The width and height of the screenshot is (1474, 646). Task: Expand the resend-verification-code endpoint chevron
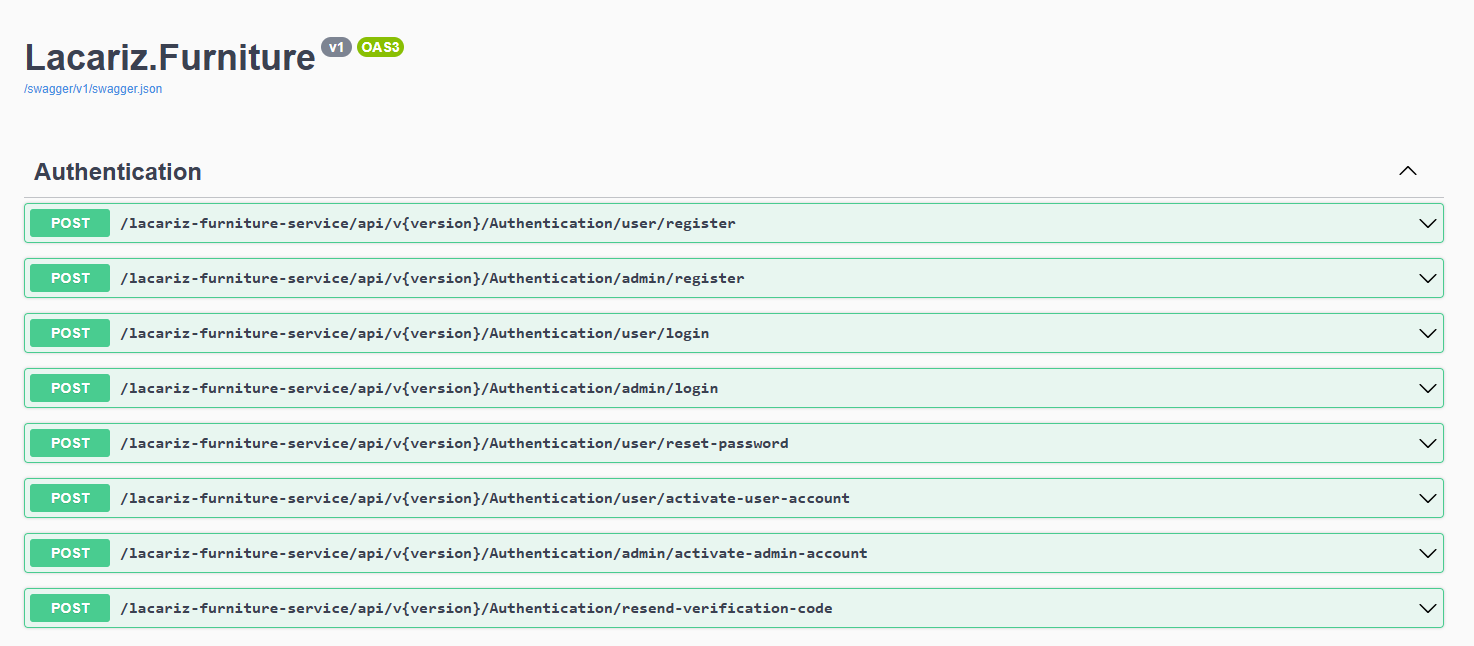coord(1428,608)
